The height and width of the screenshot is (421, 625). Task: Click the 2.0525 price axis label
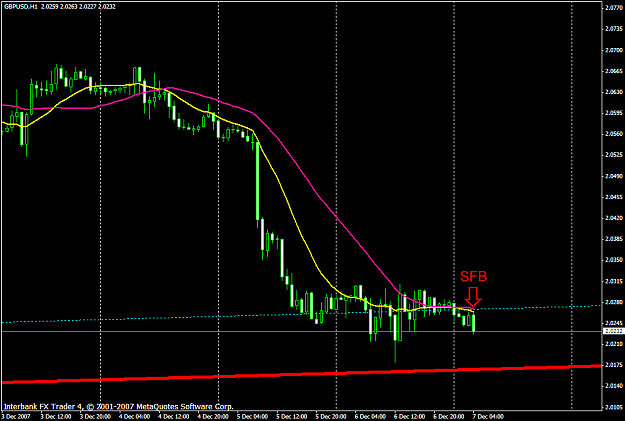click(x=614, y=155)
